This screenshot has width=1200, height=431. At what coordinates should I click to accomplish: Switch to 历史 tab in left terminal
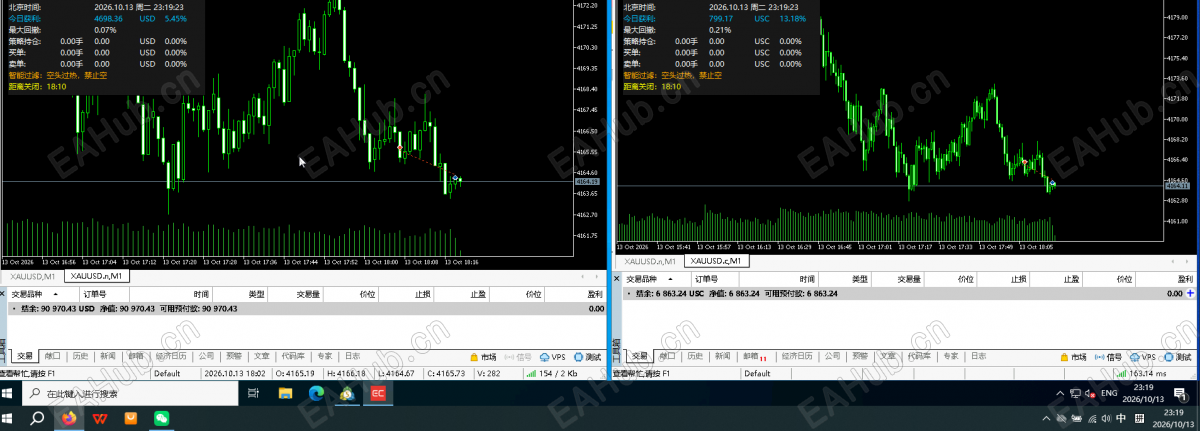pyautogui.click(x=80, y=356)
